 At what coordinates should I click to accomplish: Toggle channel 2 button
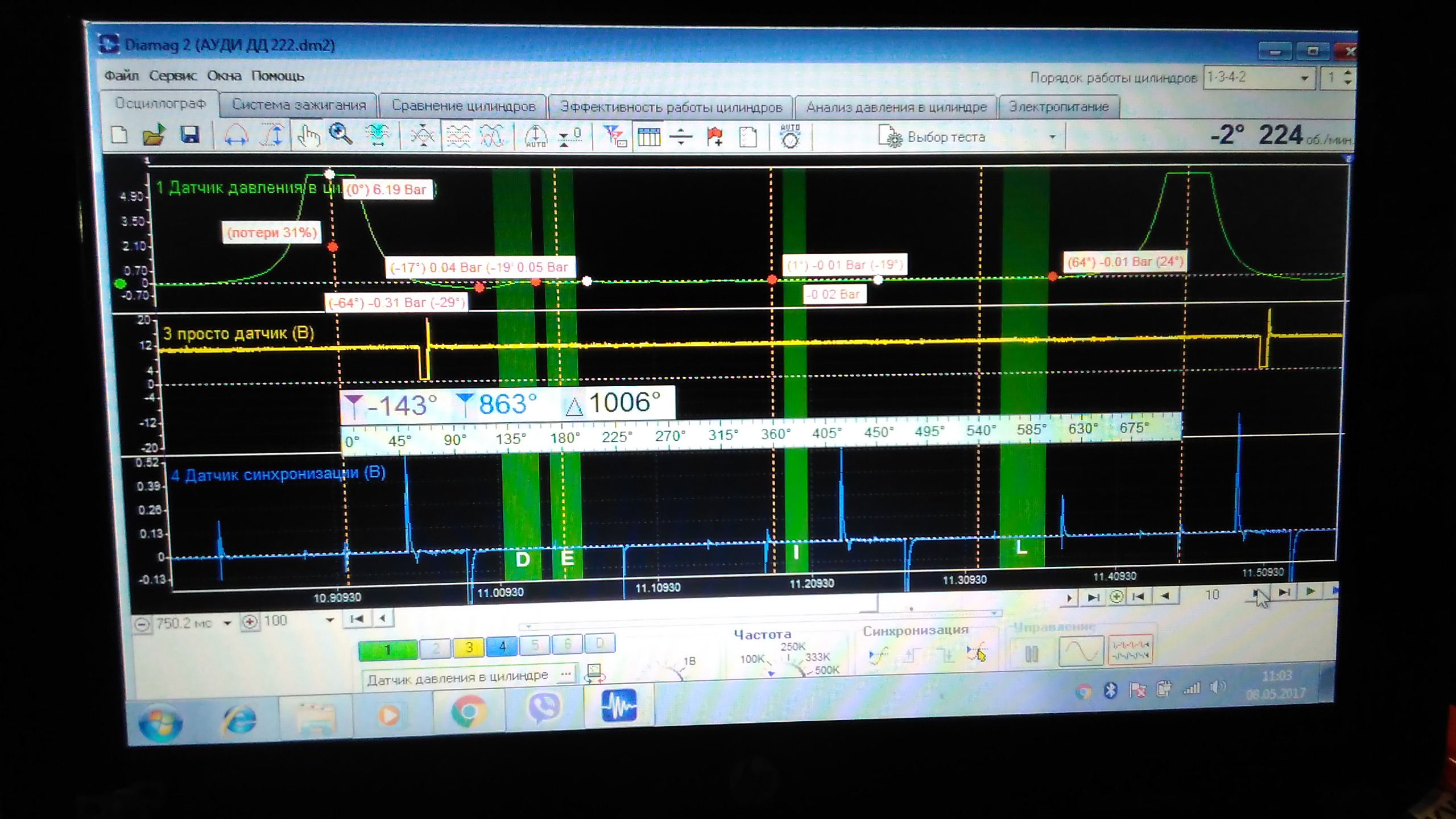[x=436, y=648]
